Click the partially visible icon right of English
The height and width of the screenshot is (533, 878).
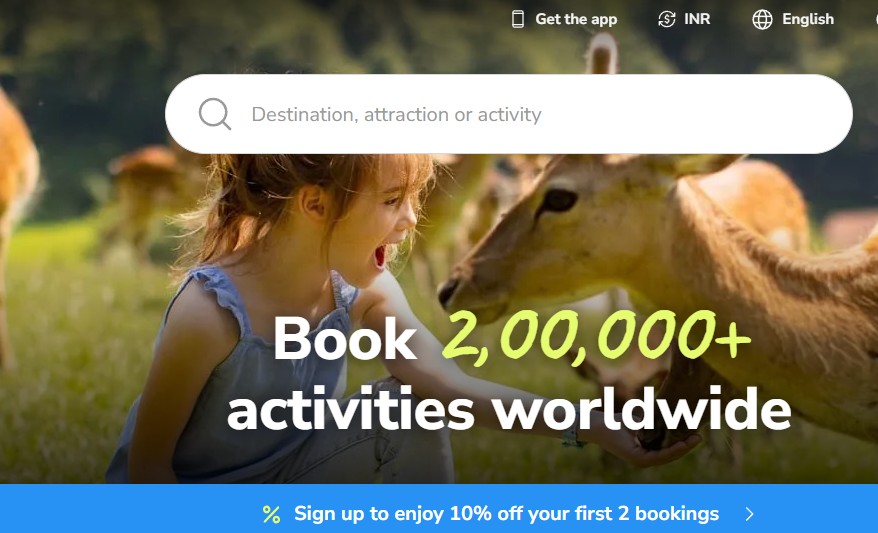click(x=875, y=19)
